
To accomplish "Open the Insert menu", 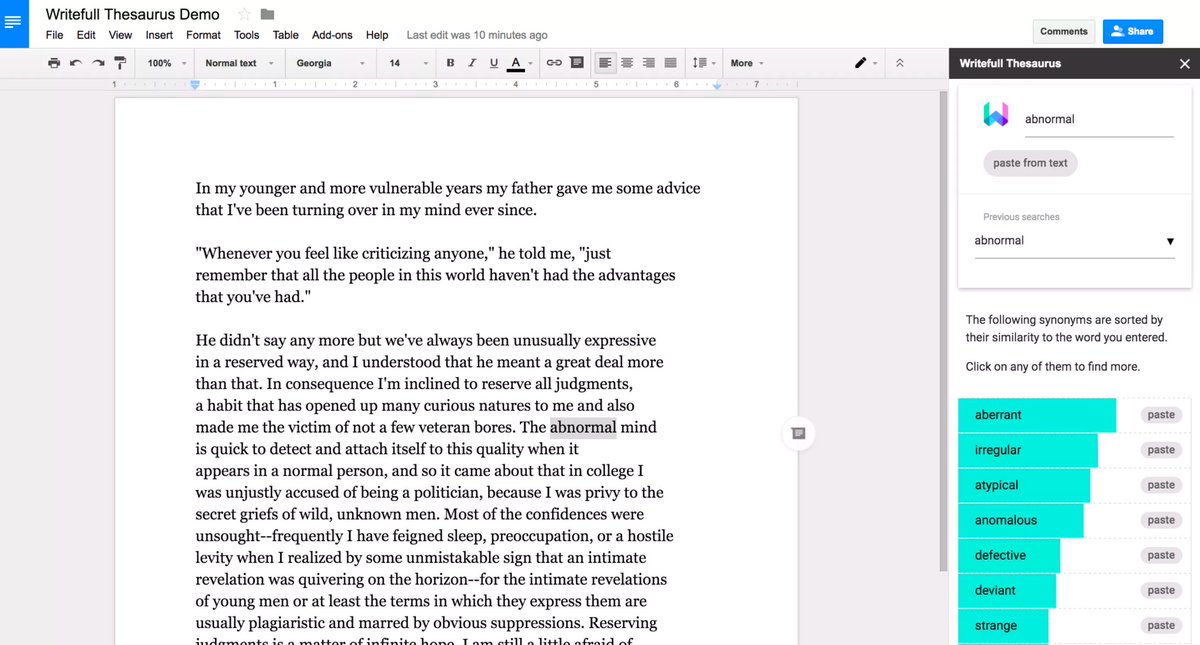I will (159, 35).
